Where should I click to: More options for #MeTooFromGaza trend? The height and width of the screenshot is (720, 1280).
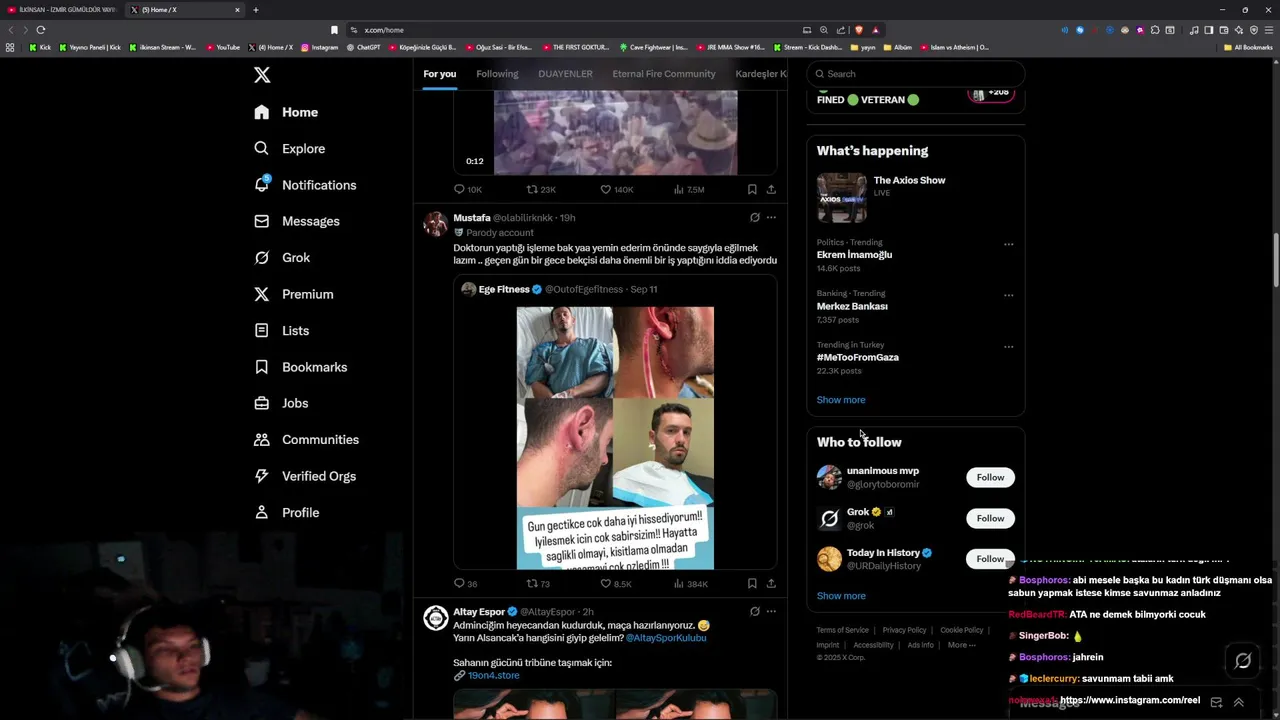[x=1008, y=347]
